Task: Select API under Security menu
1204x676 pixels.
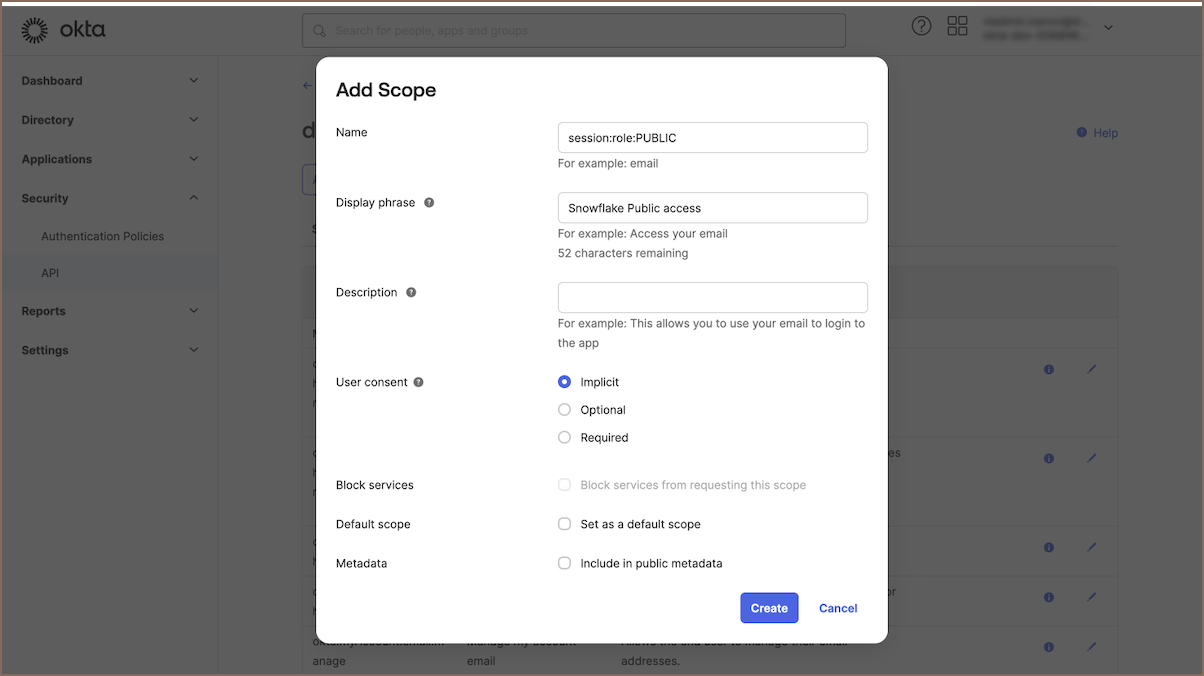Action: [50, 273]
